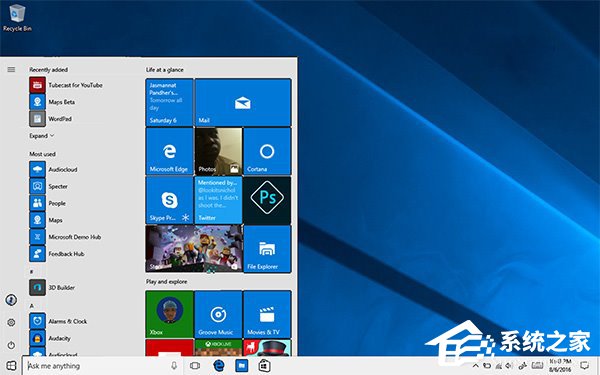
Task: Click the hamburger menu in Start
Action: (x=11, y=69)
